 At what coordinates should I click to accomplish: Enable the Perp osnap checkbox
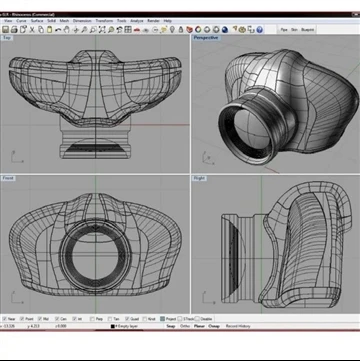coord(92,319)
